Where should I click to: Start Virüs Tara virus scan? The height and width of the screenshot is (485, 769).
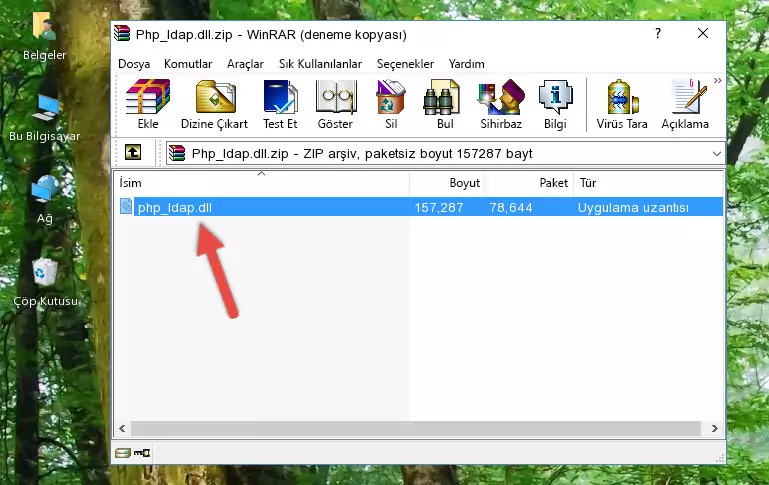tap(622, 104)
